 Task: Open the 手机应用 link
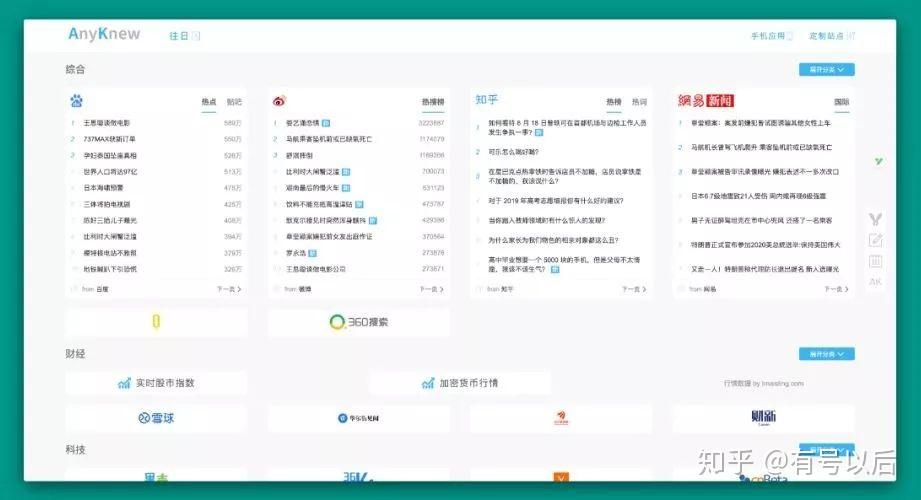771,36
